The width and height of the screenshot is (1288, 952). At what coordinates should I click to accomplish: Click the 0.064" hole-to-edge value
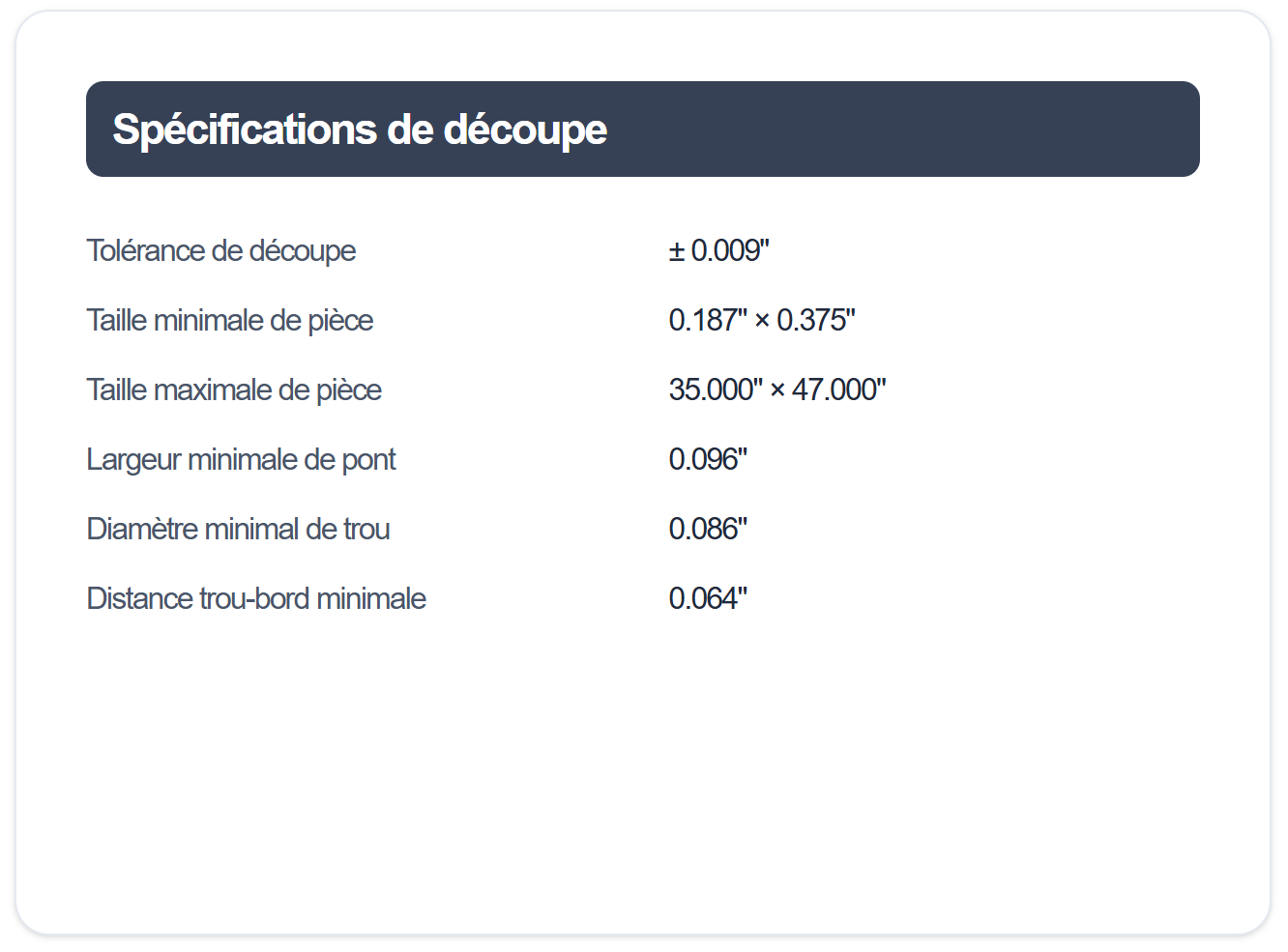coord(708,599)
